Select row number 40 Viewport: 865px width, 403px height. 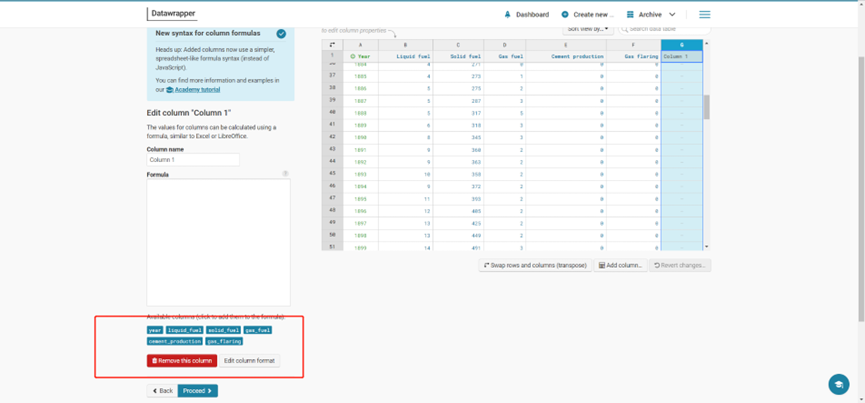332,112
